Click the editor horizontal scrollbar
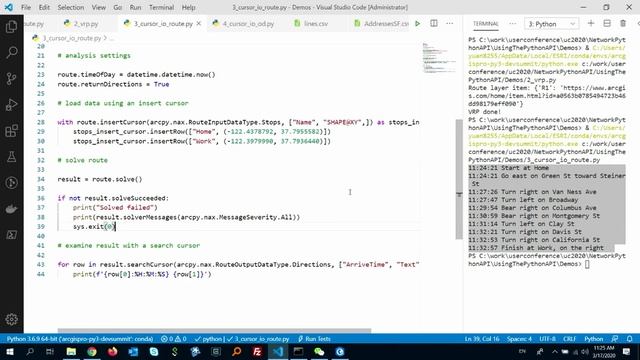 coord(214,331)
